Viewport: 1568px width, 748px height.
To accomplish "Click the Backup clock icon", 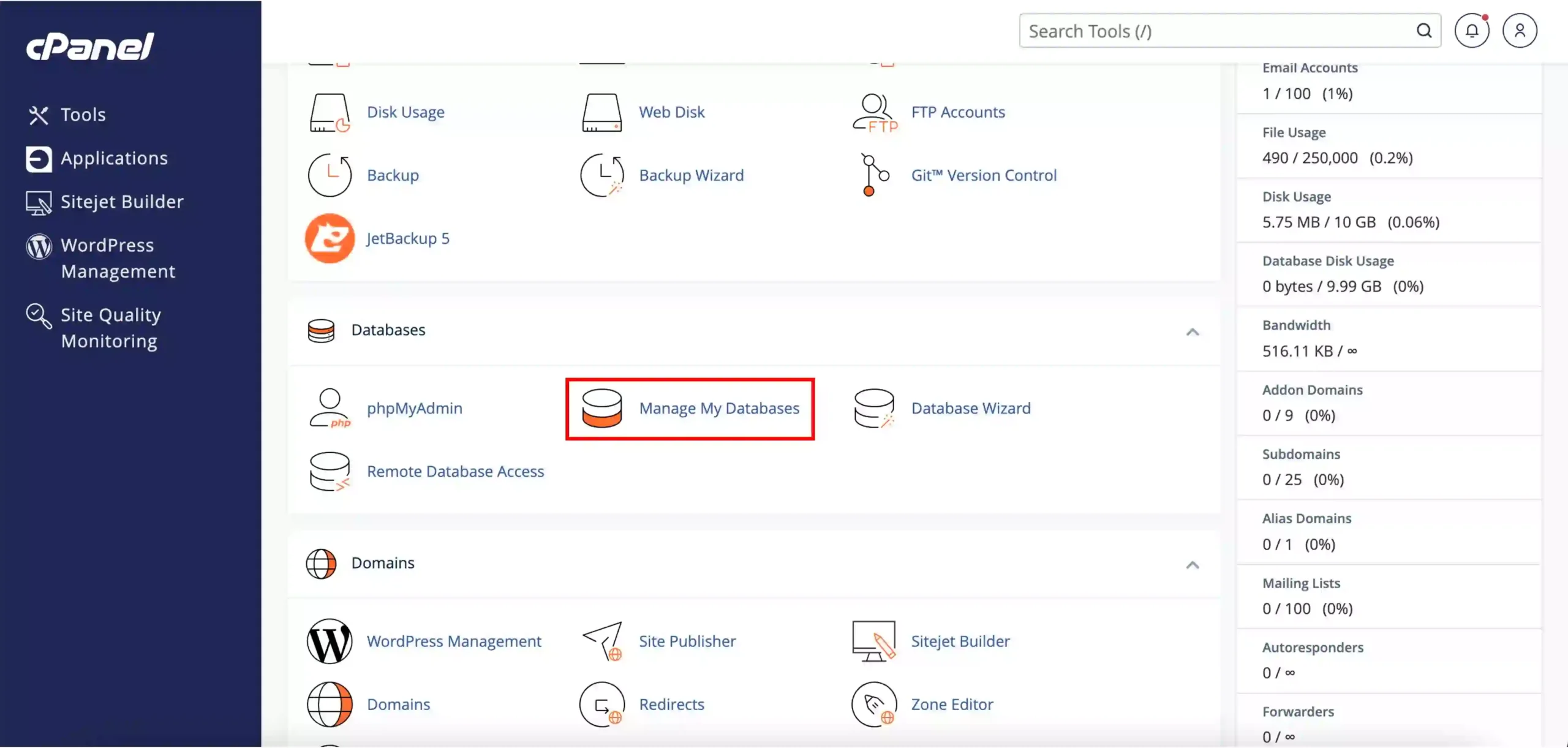I will (330, 175).
